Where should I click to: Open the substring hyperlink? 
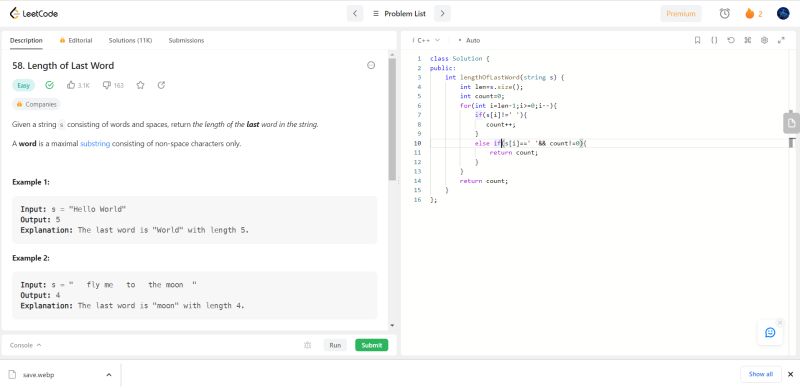click(95, 144)
